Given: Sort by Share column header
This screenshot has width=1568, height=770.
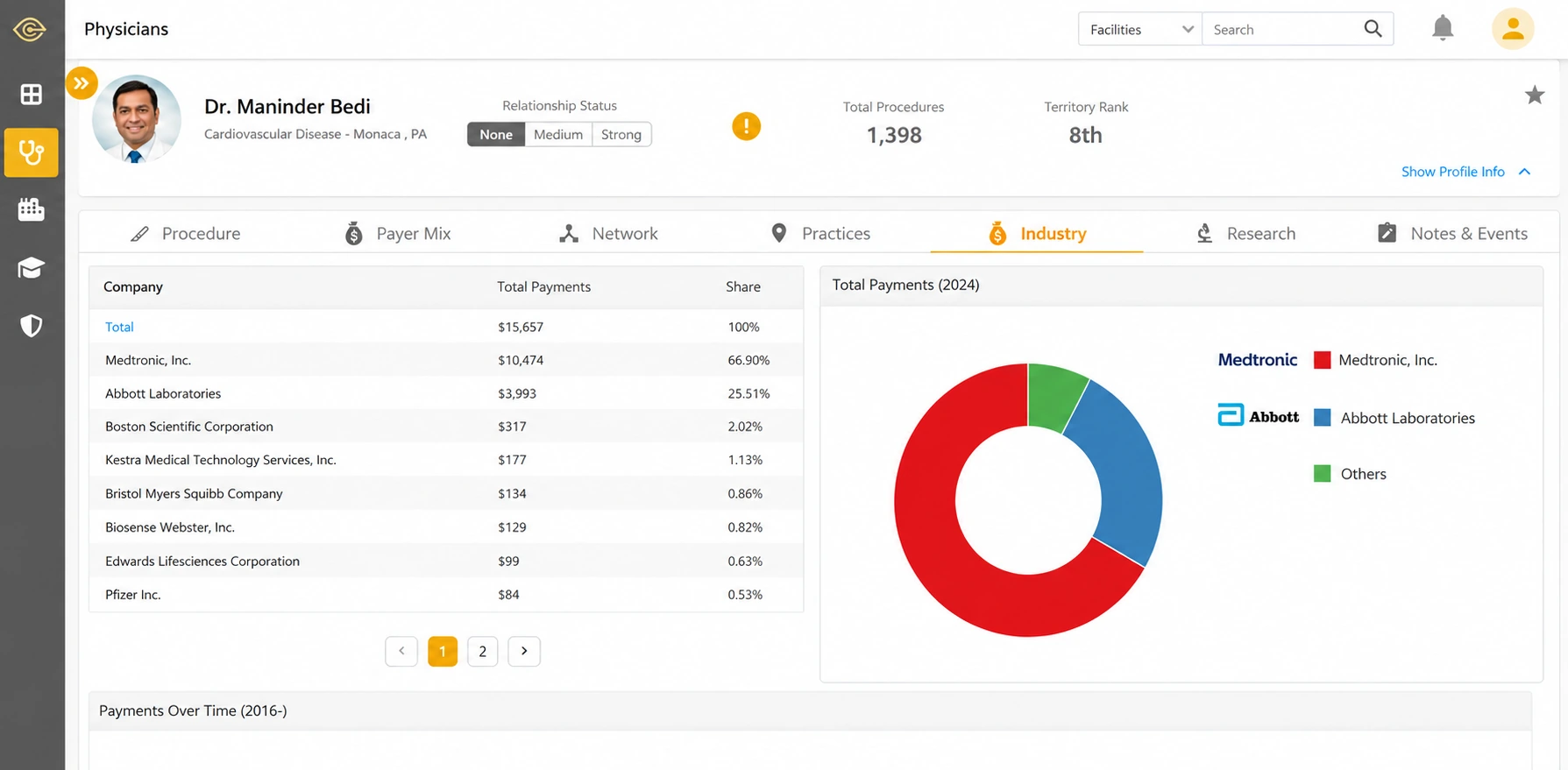Looking at the screenshot, I should [743, 286].
